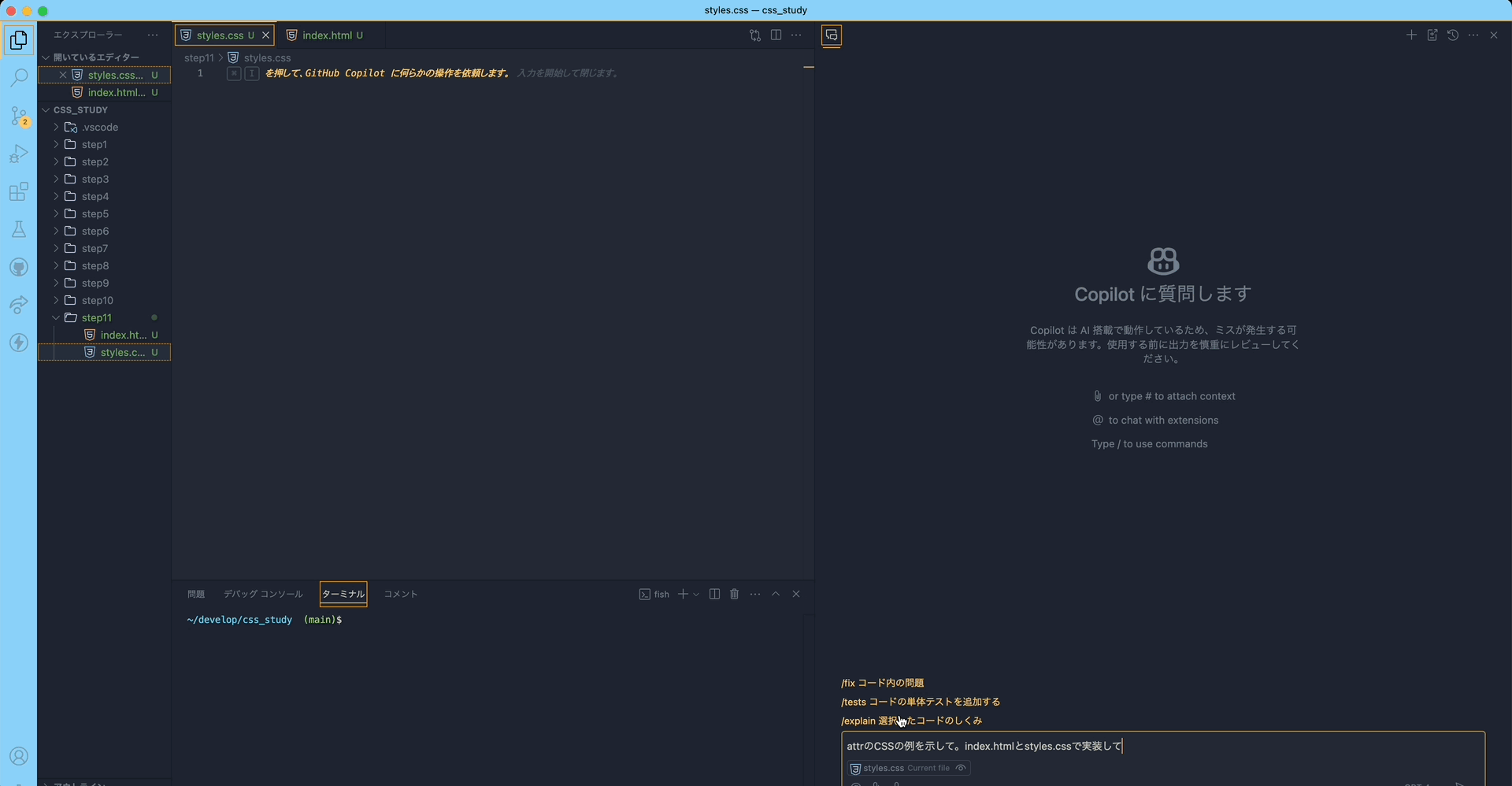
Task: Close the Copilot chat side panel
Action: 1494,35
